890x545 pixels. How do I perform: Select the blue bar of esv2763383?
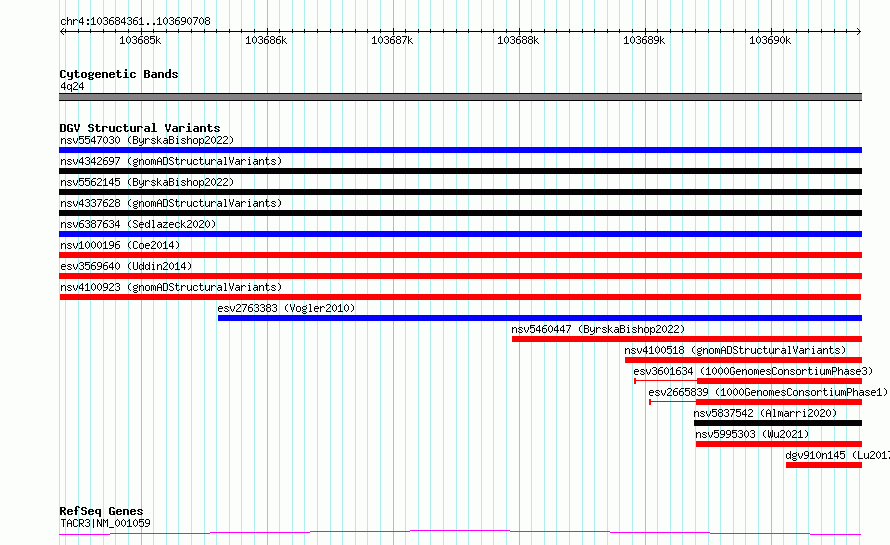(x=540, y=318)
